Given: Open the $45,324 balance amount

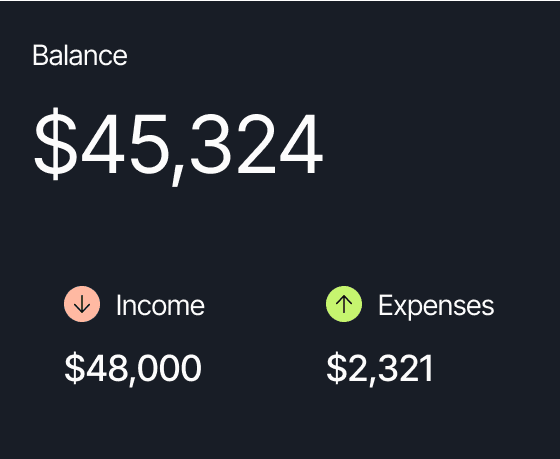Looking at the screenshot, I should 178,146.
